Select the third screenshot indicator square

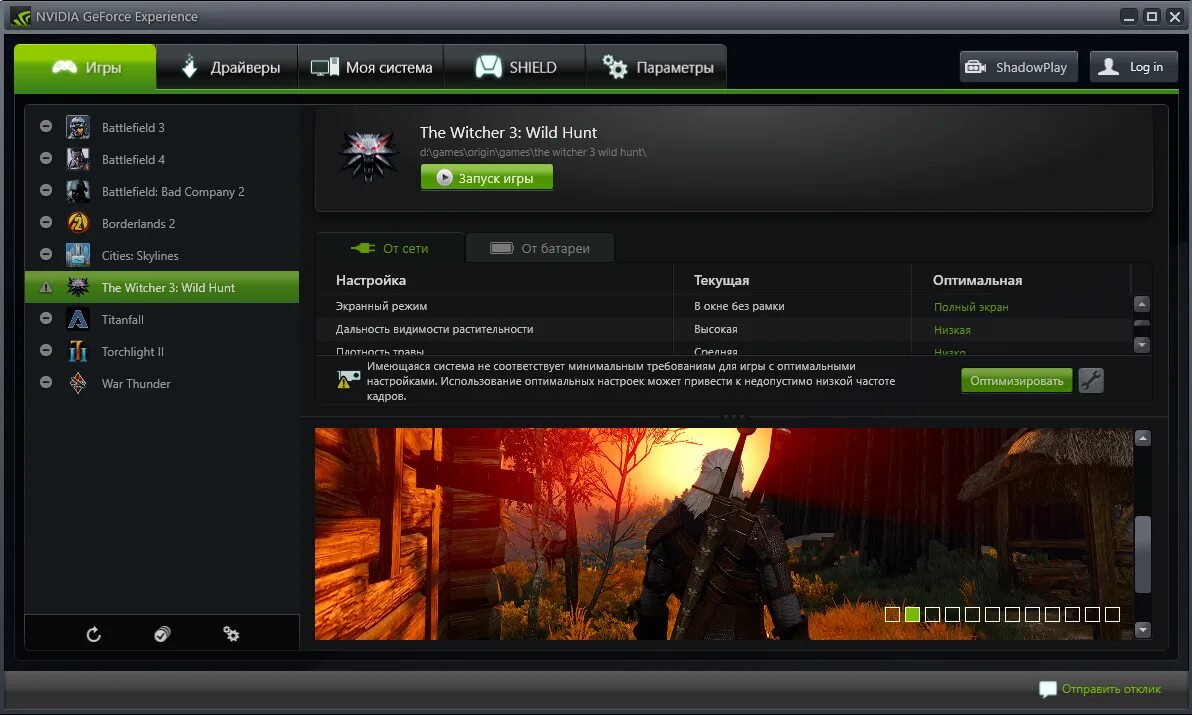[933, 614]
